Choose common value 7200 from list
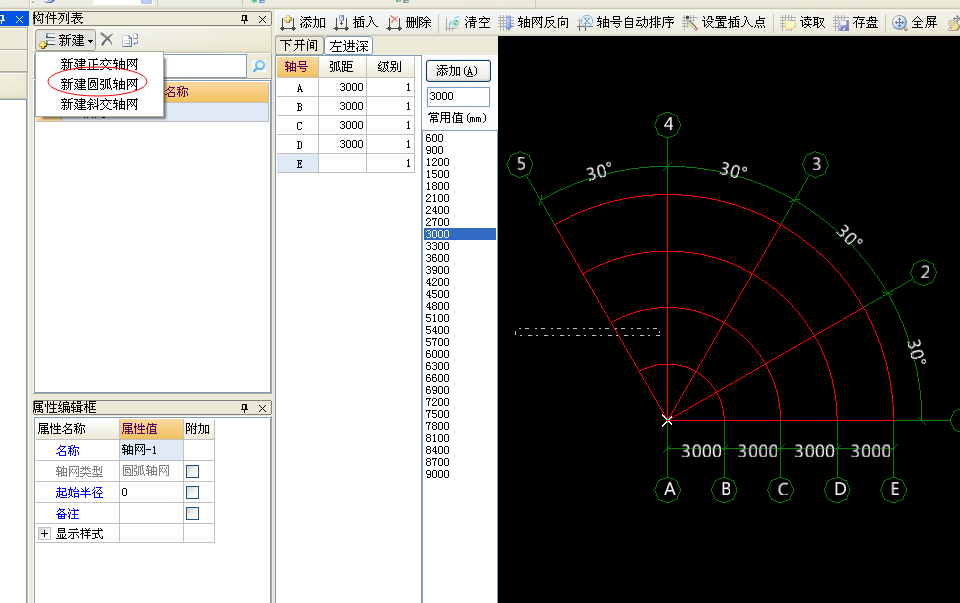The image size is (960, 603). (459, 402)
